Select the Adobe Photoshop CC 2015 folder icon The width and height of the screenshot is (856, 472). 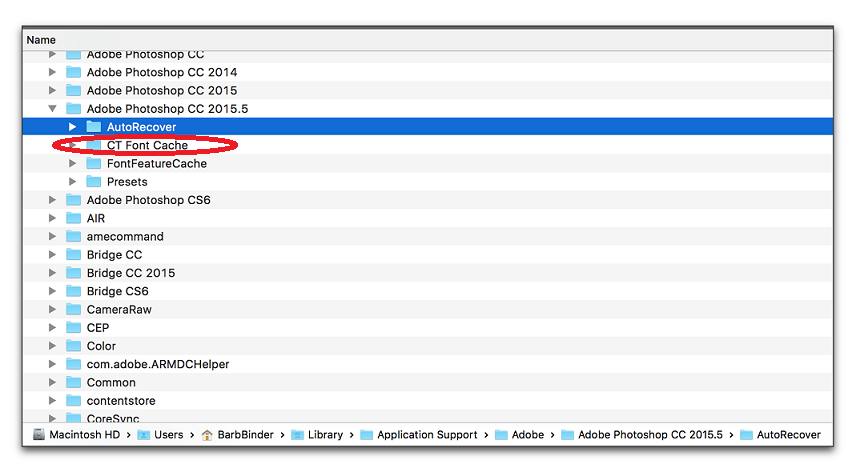pos(73,90)
